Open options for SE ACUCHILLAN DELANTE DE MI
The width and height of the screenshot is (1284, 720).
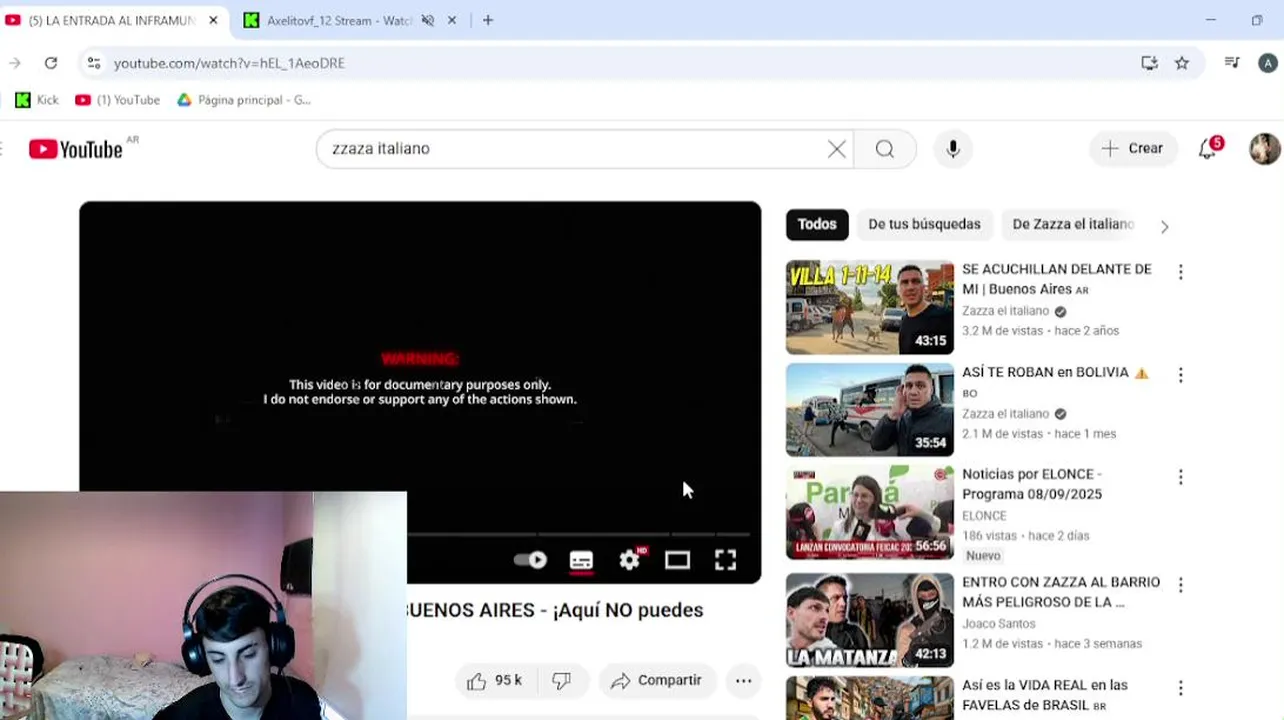(1181, 272)
